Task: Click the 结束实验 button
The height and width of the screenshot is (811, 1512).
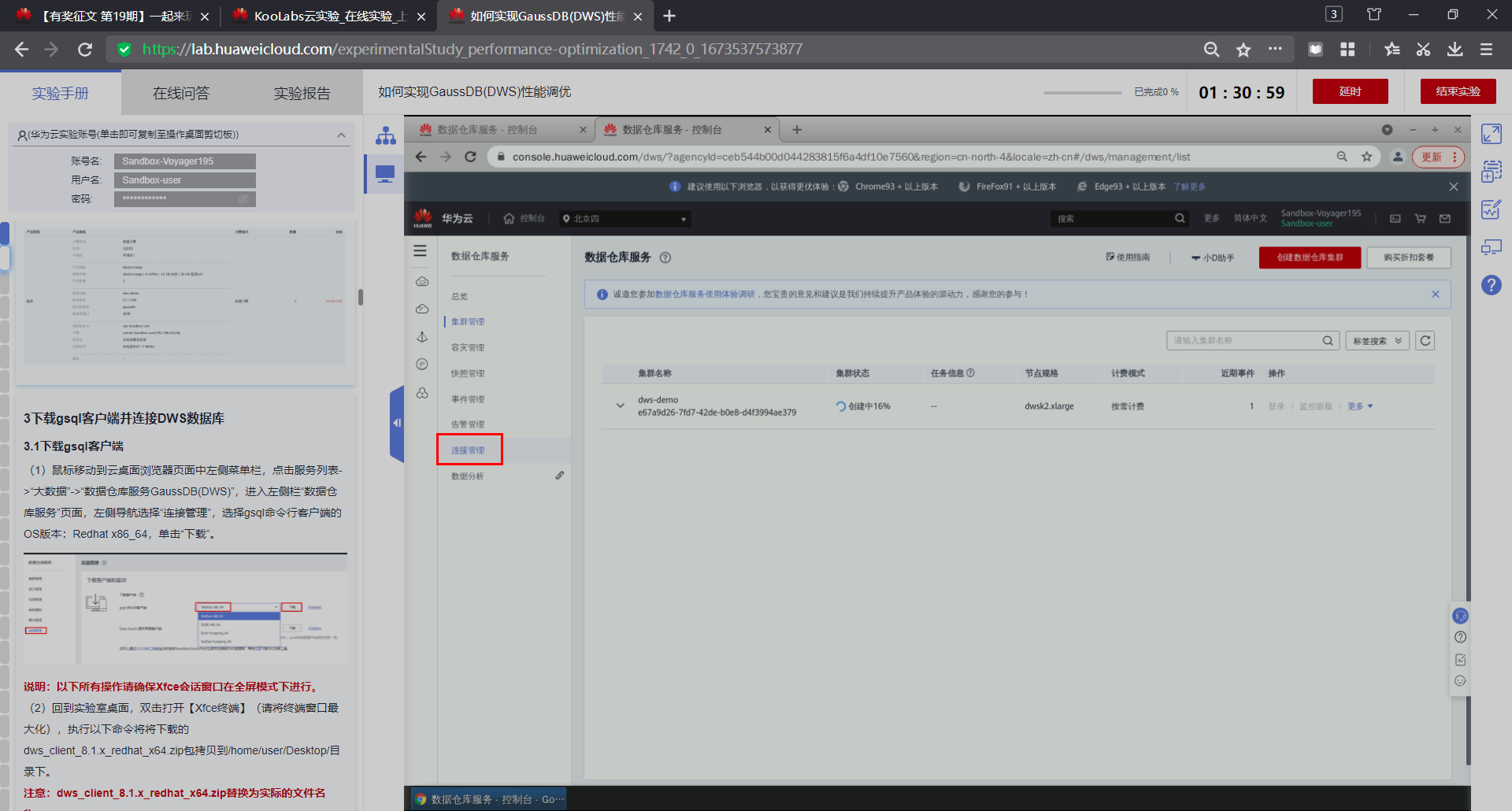Action: point(1458,91)
